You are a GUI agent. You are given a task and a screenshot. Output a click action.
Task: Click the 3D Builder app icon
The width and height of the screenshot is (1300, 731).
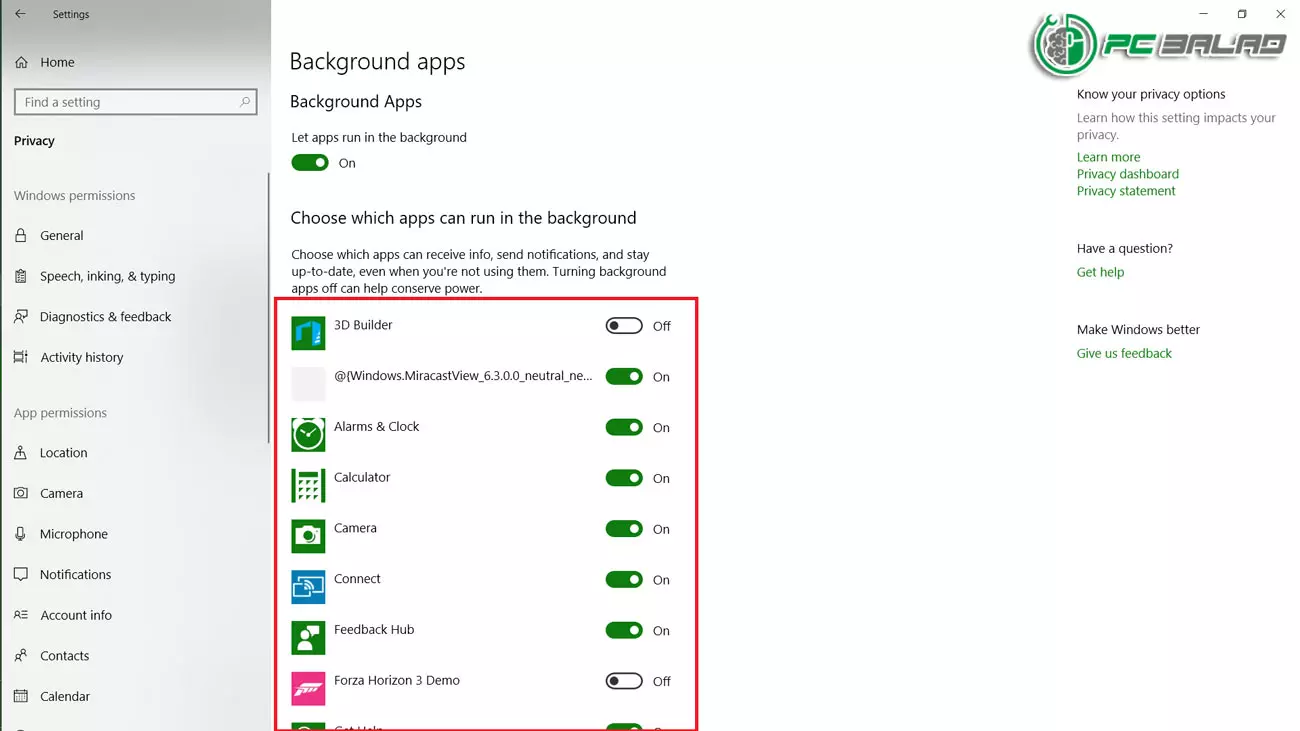308,333
